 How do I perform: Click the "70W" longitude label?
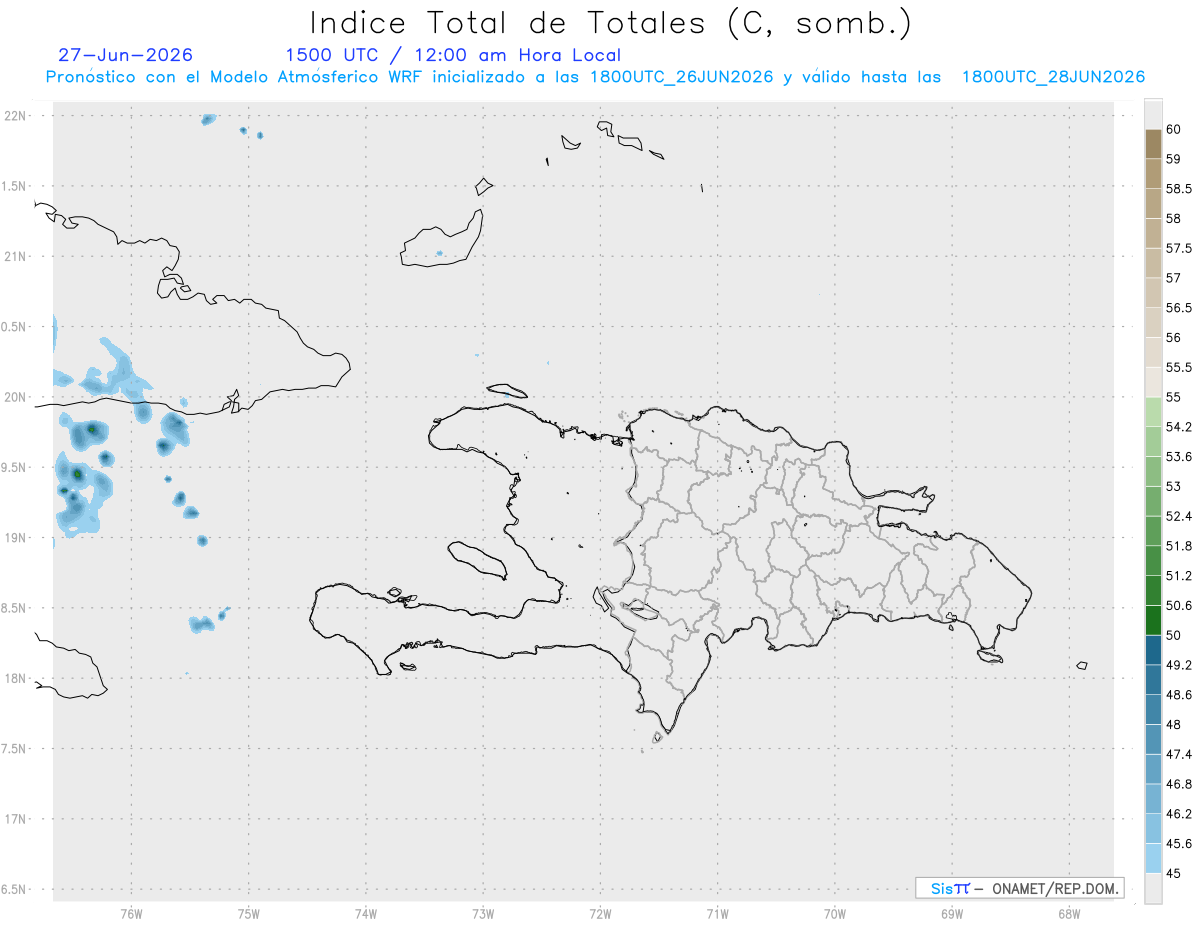(x=835, y=913)
